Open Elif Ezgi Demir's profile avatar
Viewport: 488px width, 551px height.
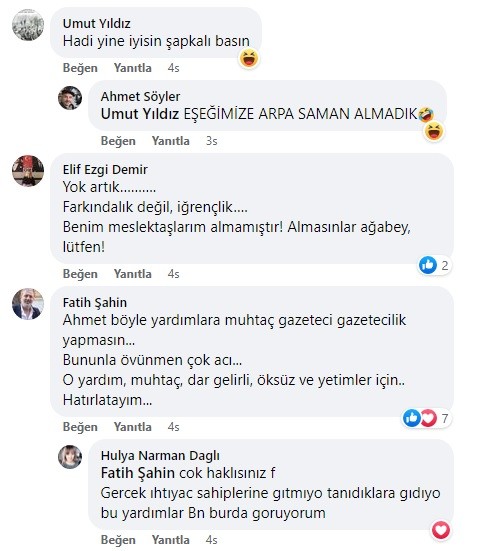point(28,171)
